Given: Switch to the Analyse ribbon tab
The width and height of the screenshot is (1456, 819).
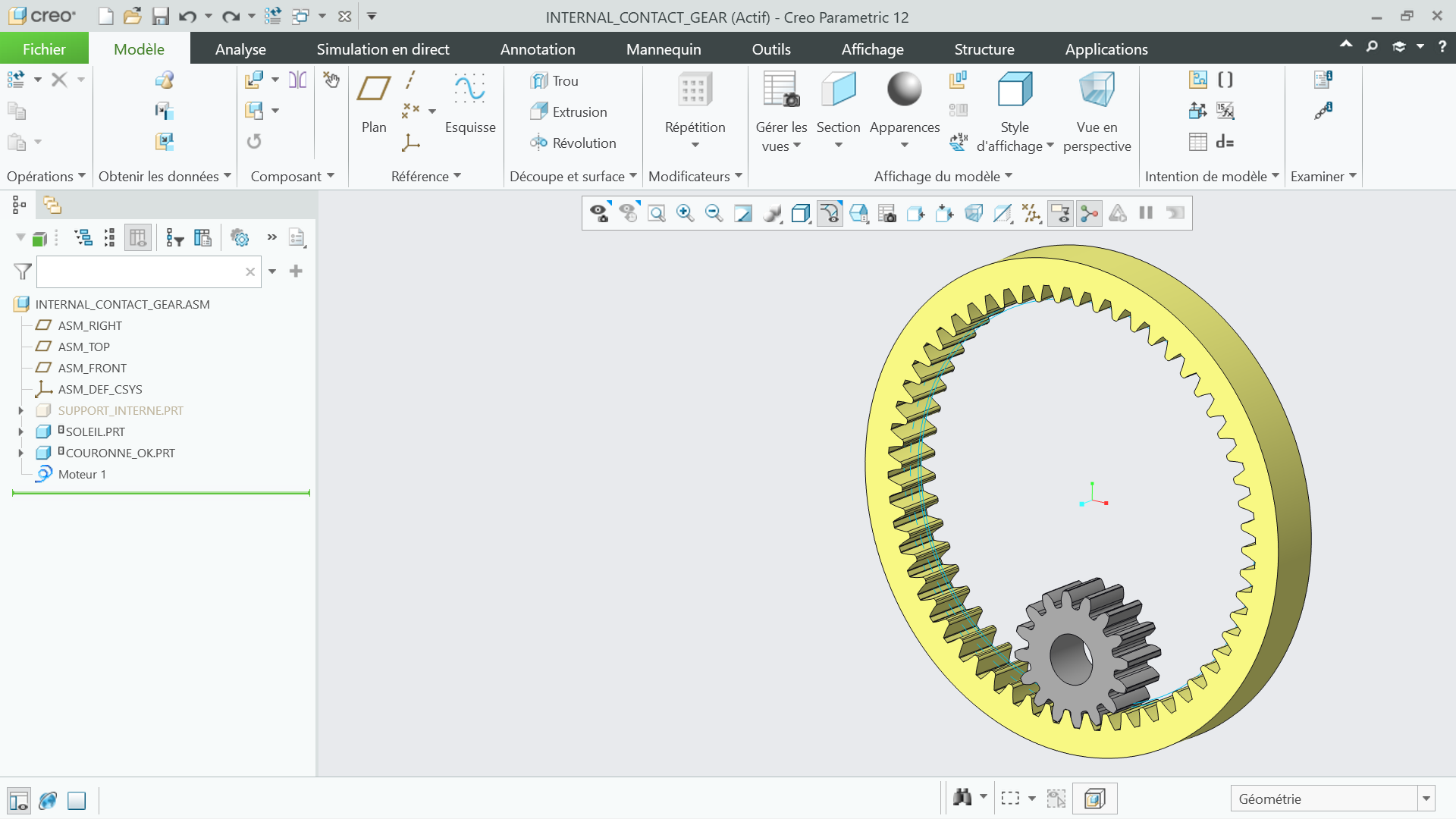Looking at the screenshot, I should (x=240, y=49).
